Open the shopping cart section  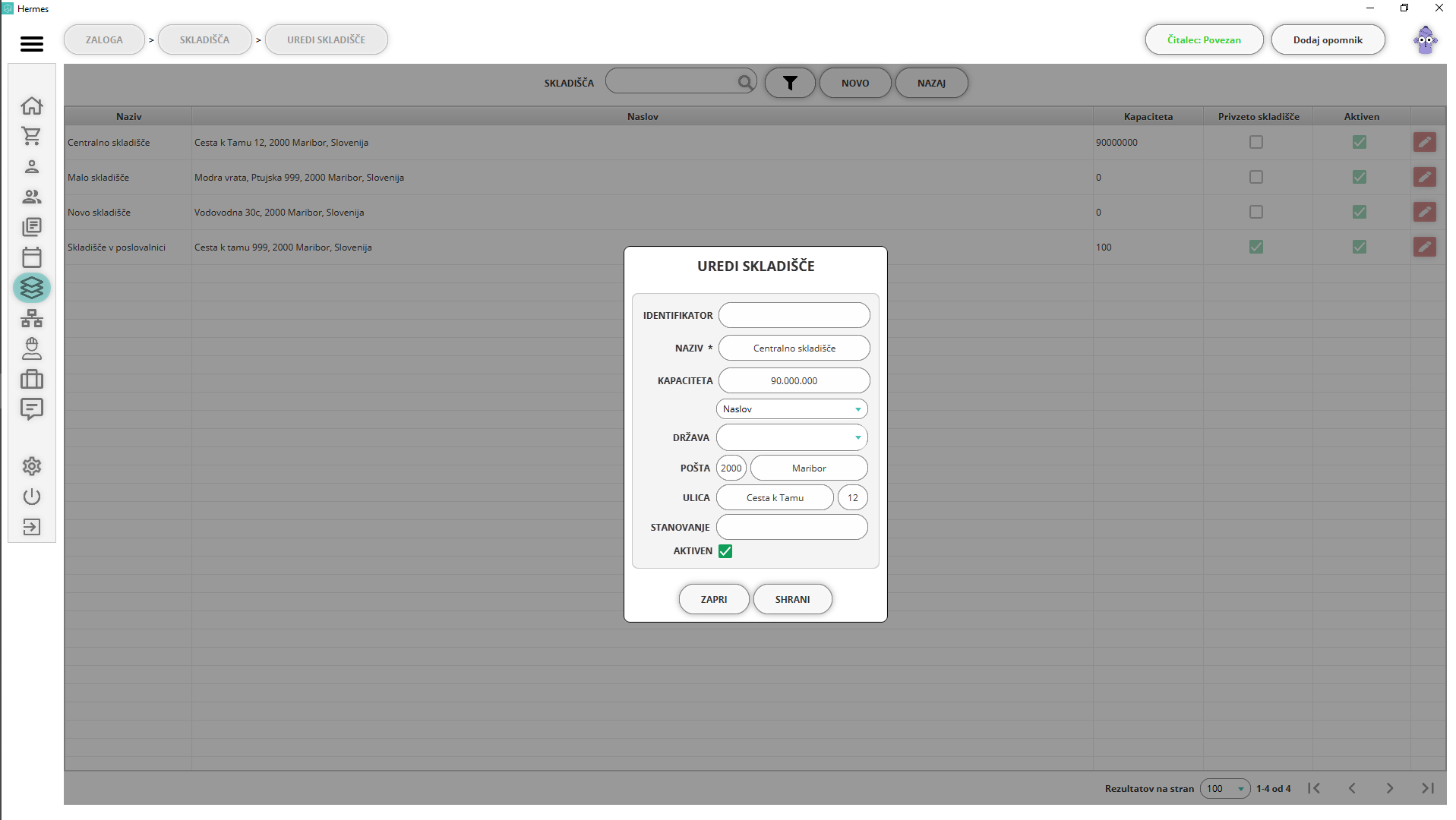coord(32,136)
